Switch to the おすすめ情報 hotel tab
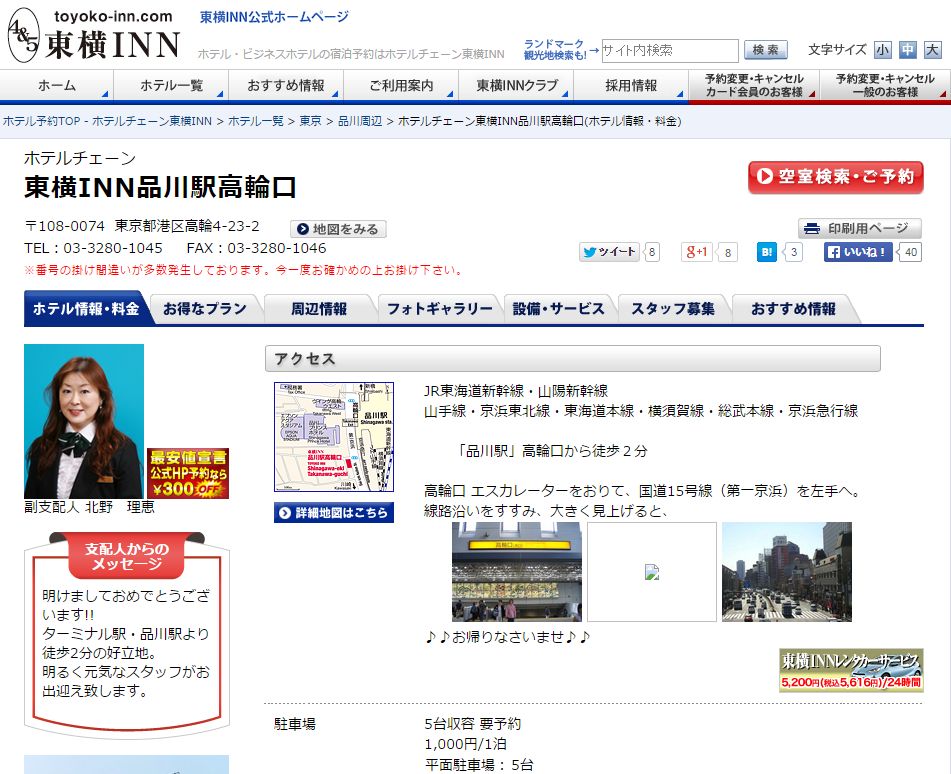The height and width of the screenshot is (774, 951). click(x=793, y=309)
